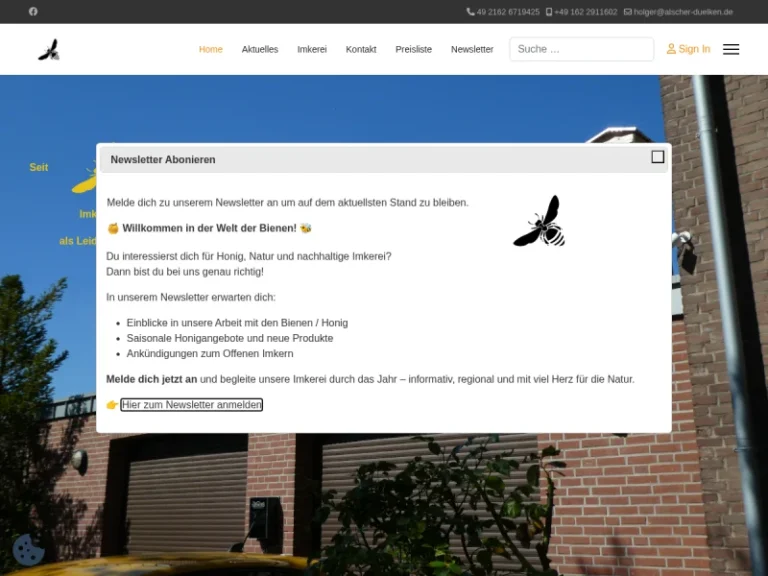Screen dimensions: 768x576
Task: Open the hamburger menu
Action: pos(731,49)
